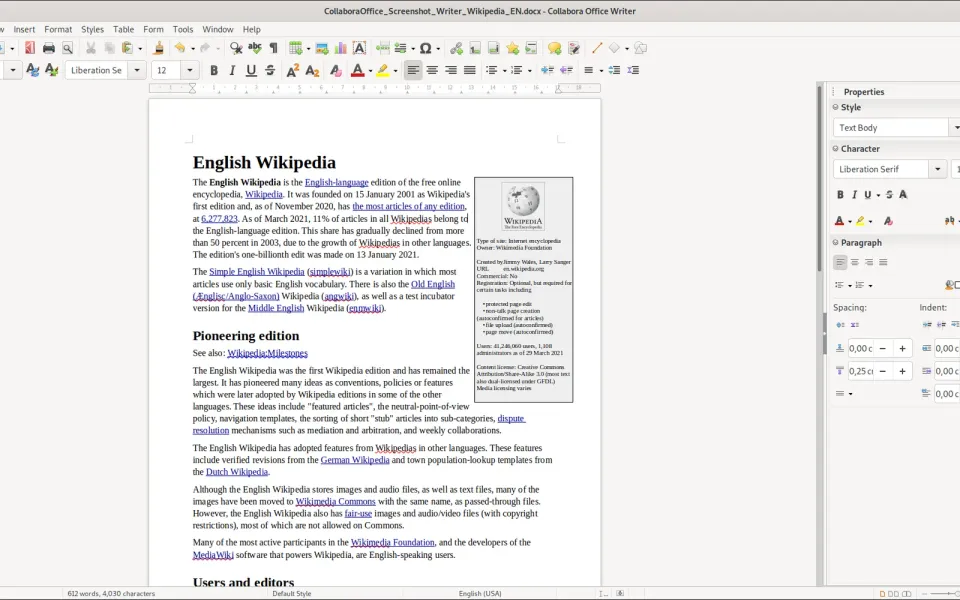
Task: Click the English-language hyperlink in document
Action: 337,182
